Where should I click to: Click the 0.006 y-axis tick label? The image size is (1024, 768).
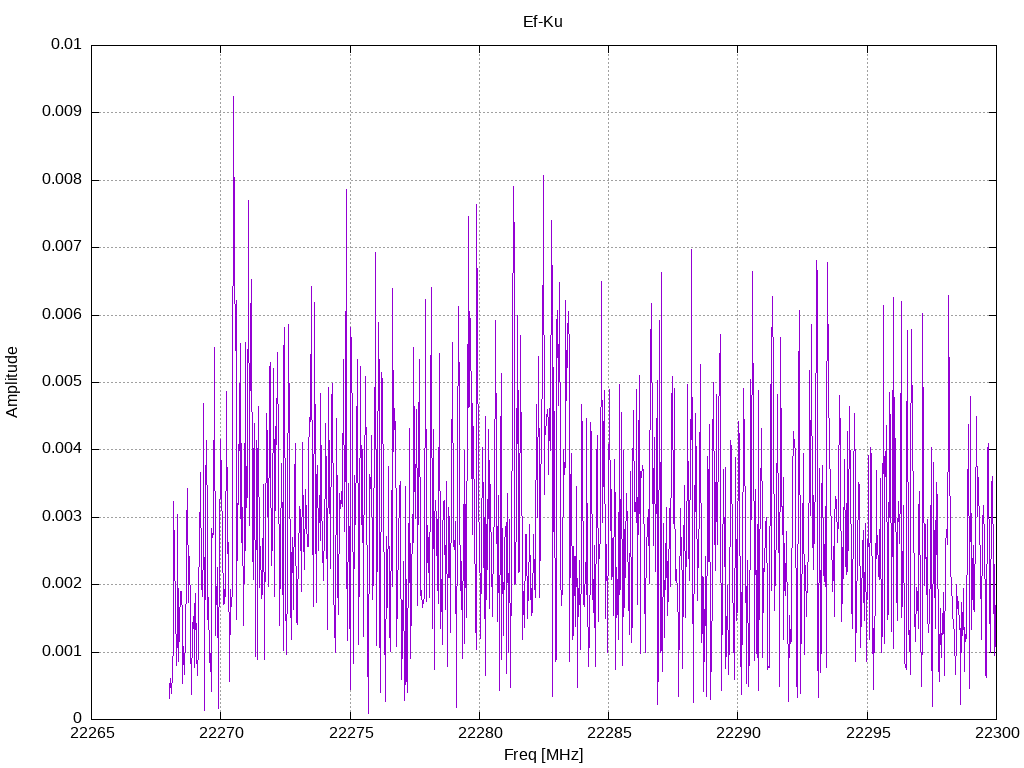(61, 315)
